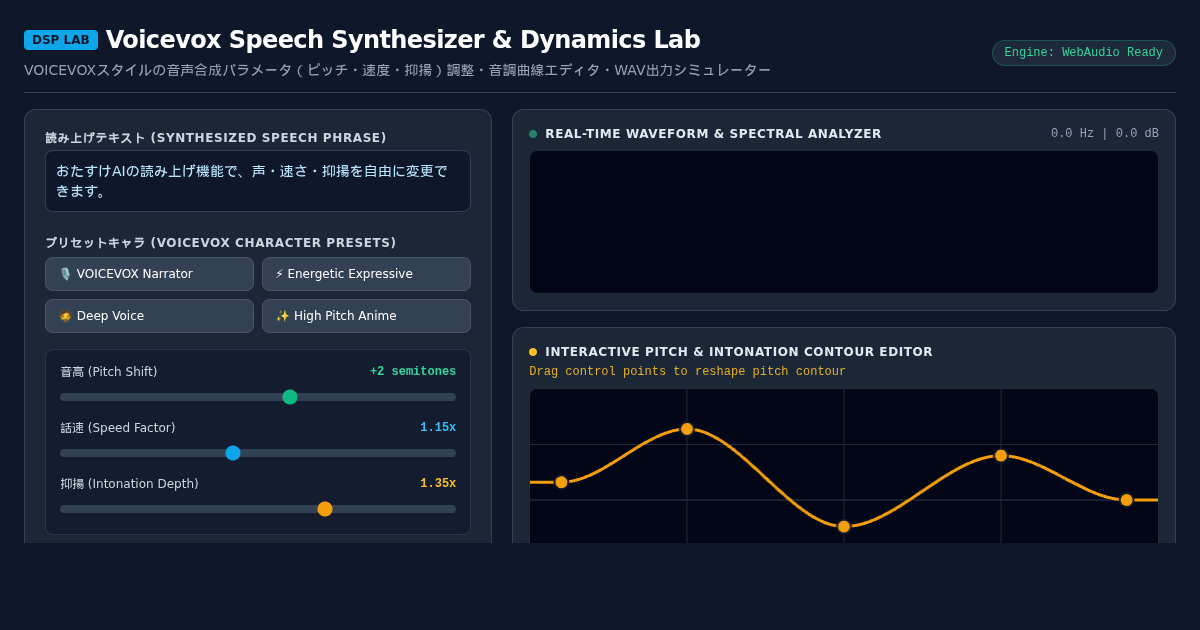Click the Voicevox Character Presets heading

point(220,243)
